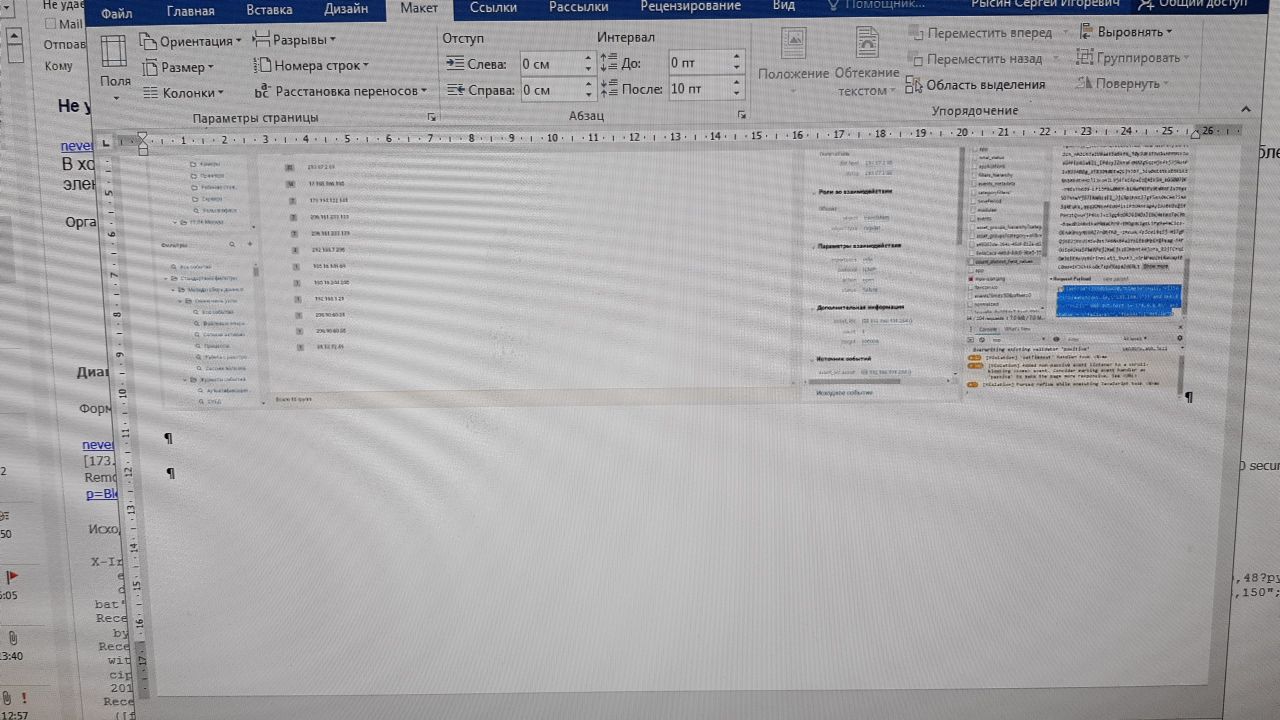Open the Параметры страницы dialog launcher

tap(431, 115)
